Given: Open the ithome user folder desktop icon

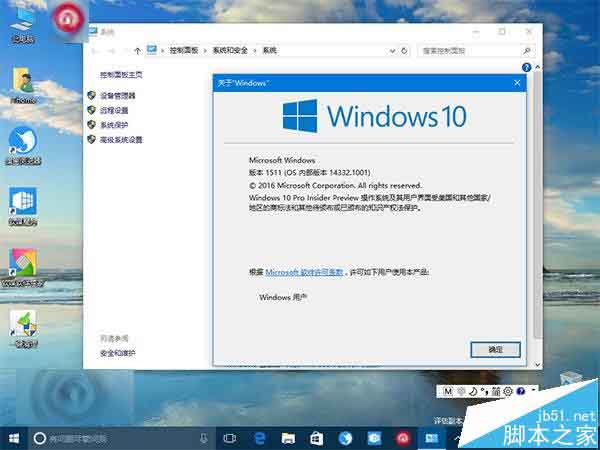Looking at the screenshot, I should click(23, 85).
